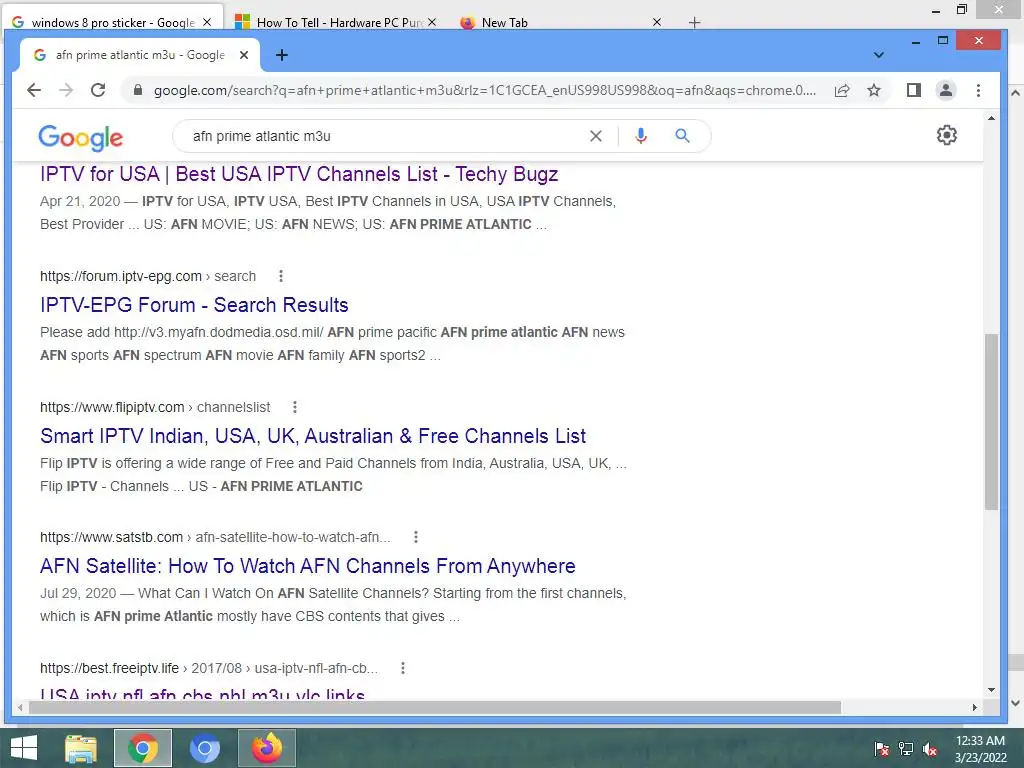Close the How To Tell Hardware tab
The image size is (1024, 768).
[x=432, y=22]
